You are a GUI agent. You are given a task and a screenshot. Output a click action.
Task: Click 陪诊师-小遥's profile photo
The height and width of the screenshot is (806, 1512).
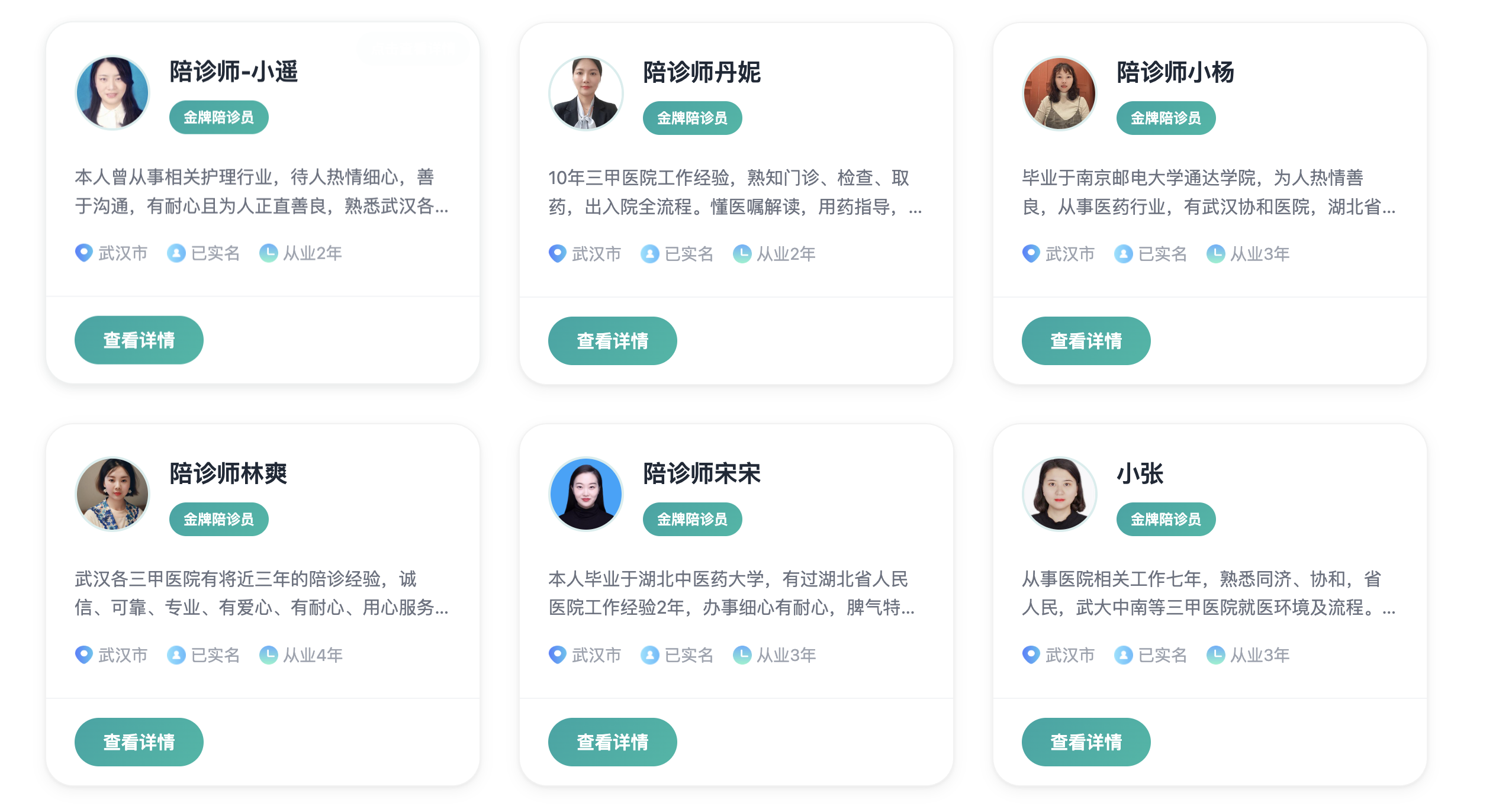(x=111, y=92)
